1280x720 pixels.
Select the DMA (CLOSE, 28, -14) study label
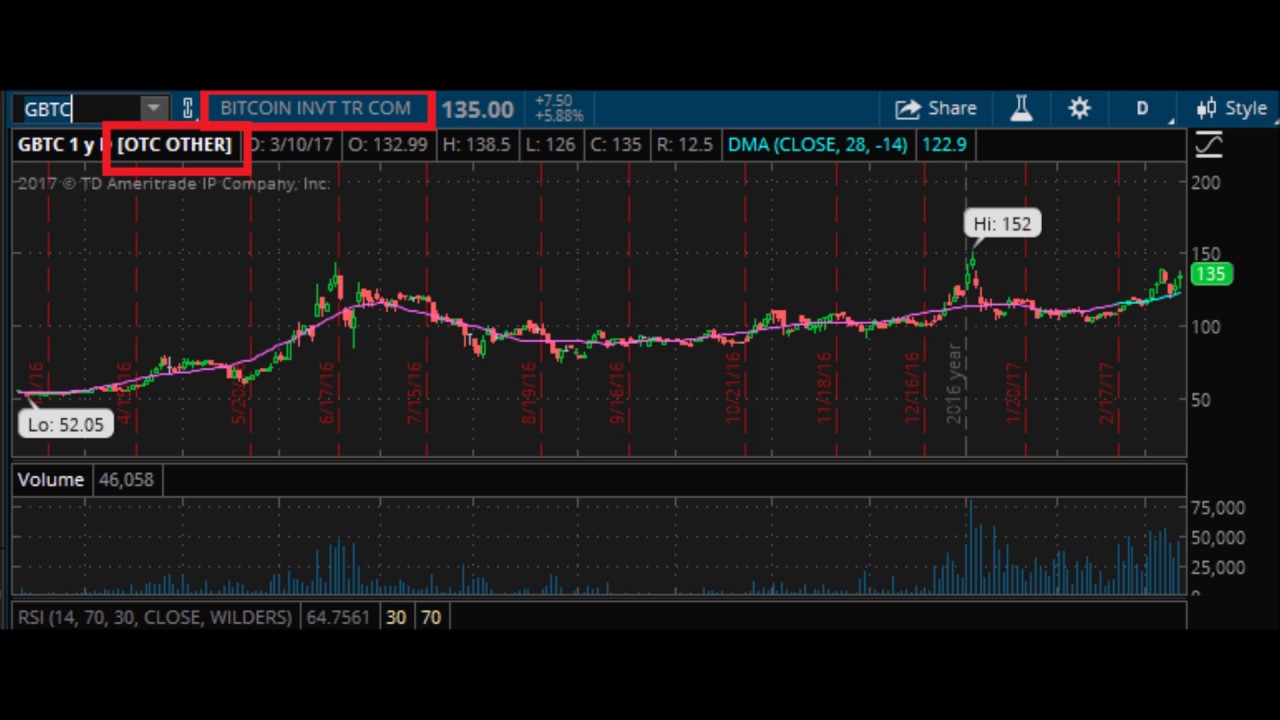pos(818,145)
